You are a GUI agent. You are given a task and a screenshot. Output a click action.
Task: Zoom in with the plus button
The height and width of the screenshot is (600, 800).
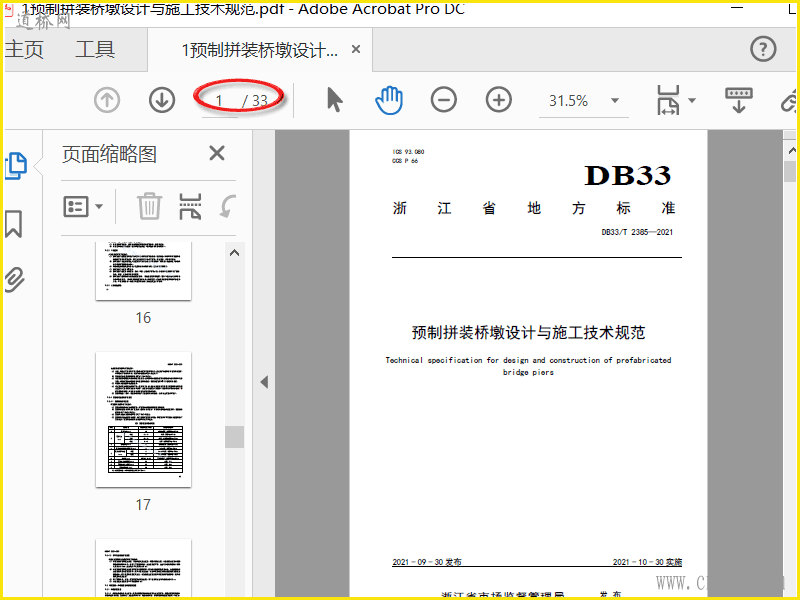(x=498, y=100)
